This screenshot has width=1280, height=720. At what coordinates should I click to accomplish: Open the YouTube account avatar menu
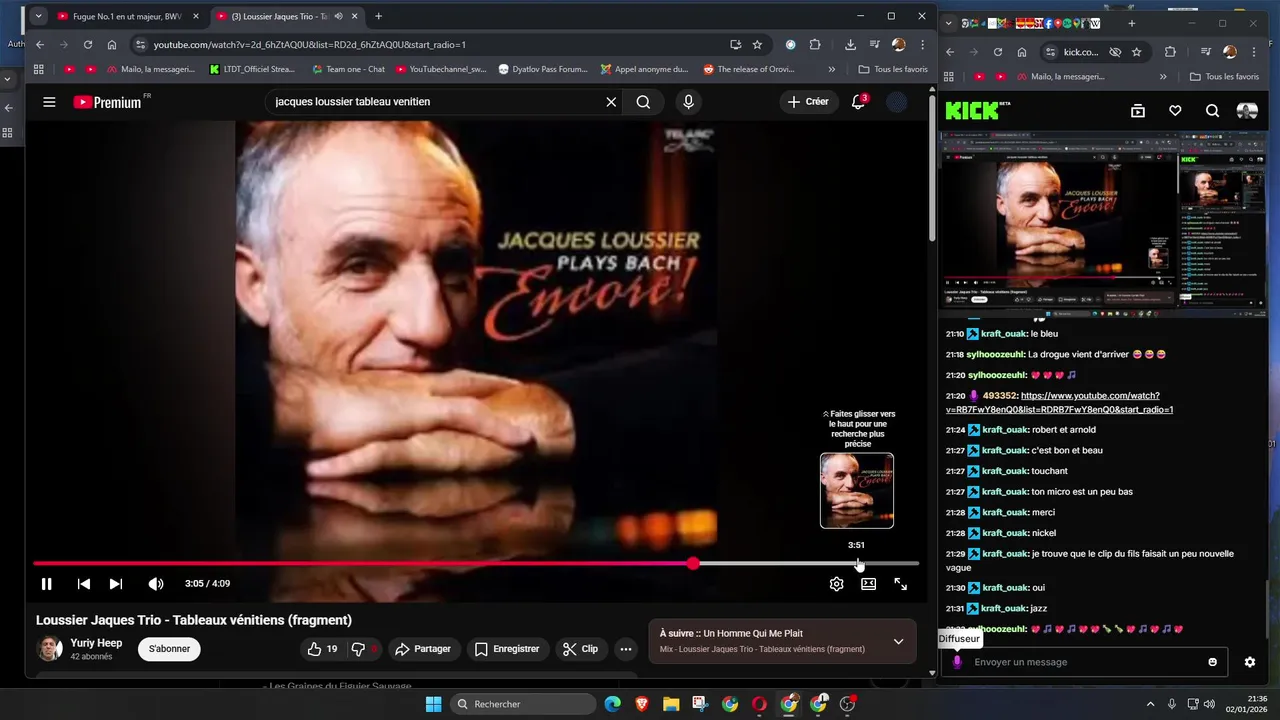point(898,102)
